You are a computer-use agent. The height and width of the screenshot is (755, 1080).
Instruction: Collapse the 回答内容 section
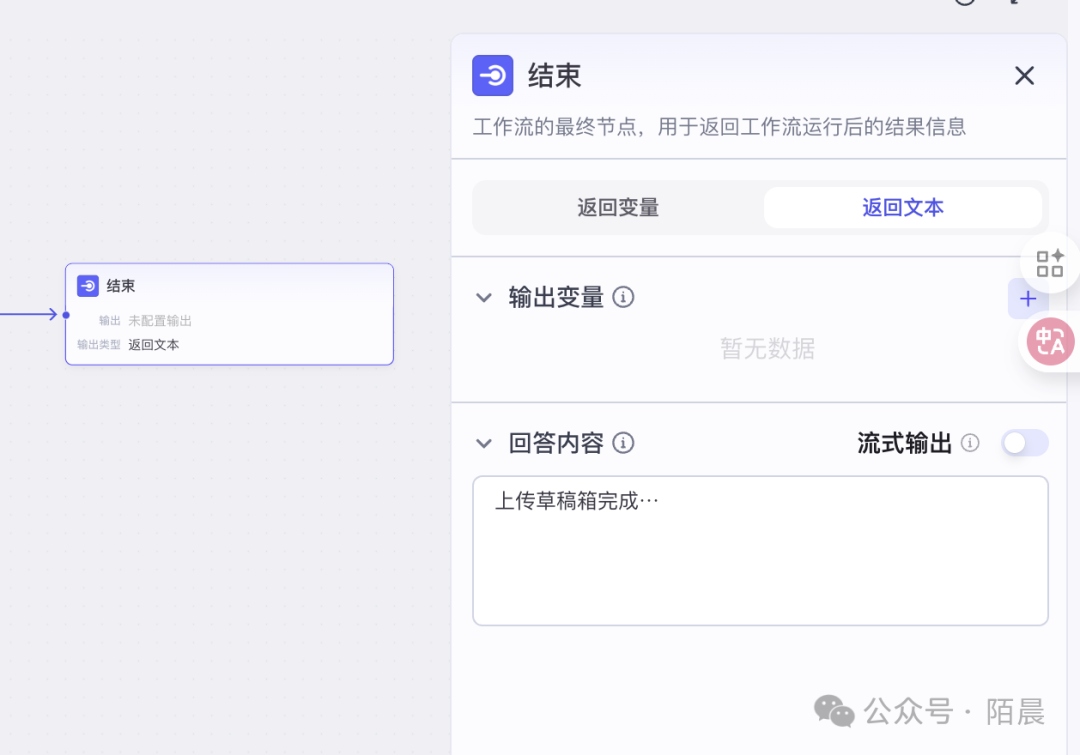tap(484, 443)
